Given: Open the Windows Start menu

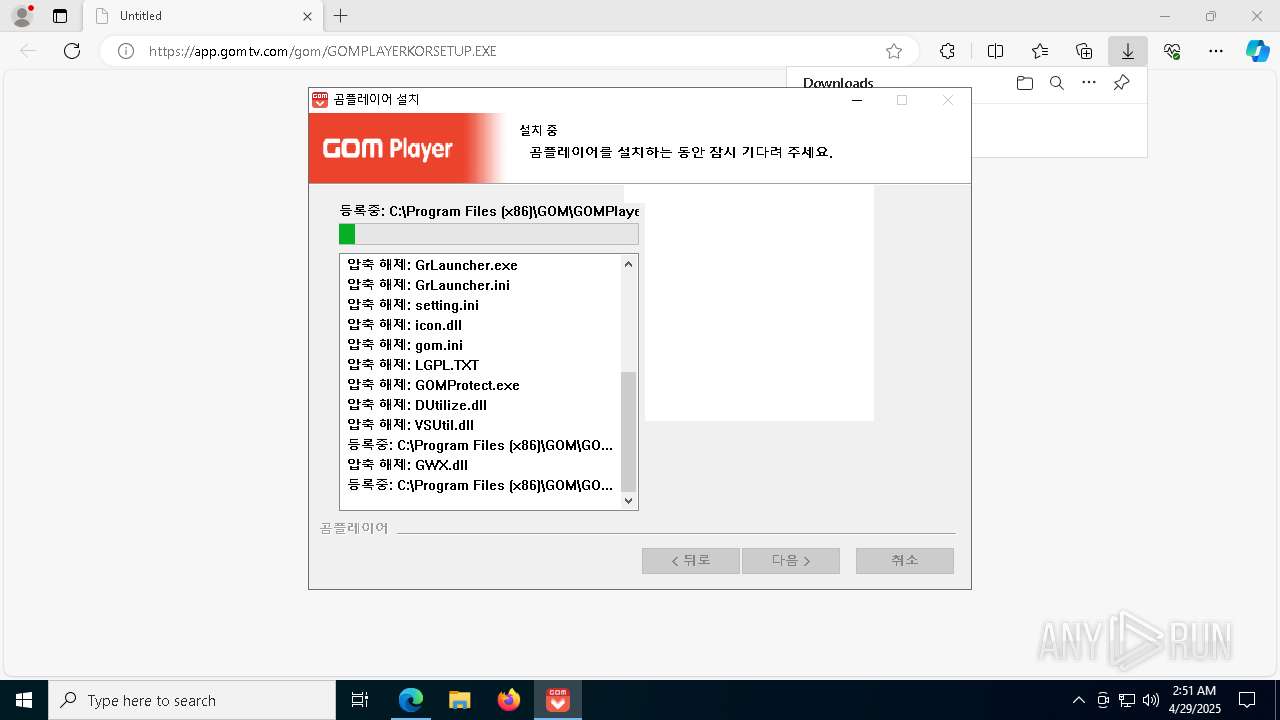Looking at the screenshot, I should tap(24, 700).
